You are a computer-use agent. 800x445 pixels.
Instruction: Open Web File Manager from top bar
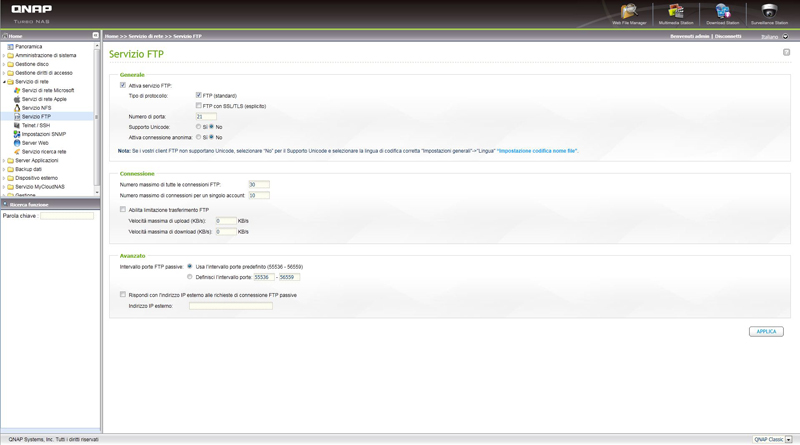pos(629,13)
